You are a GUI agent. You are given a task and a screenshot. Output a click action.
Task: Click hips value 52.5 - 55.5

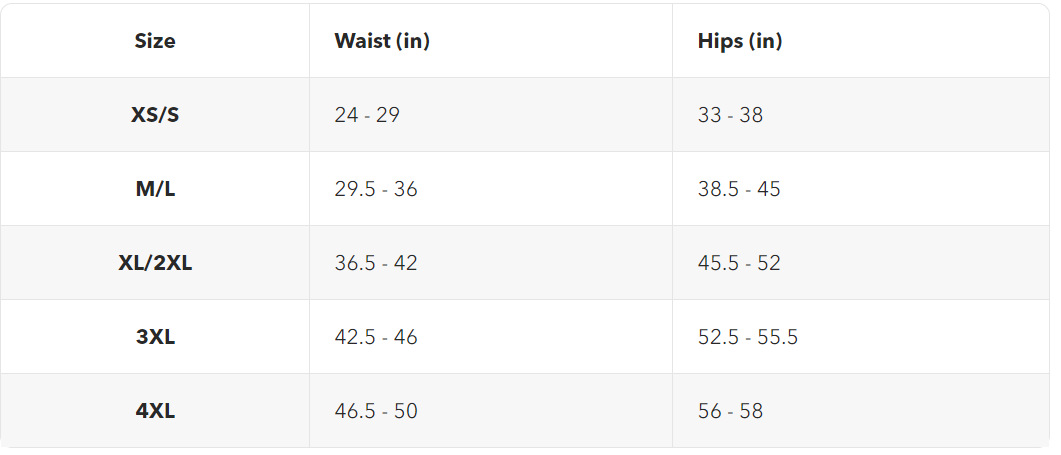[x=748, y=337]
